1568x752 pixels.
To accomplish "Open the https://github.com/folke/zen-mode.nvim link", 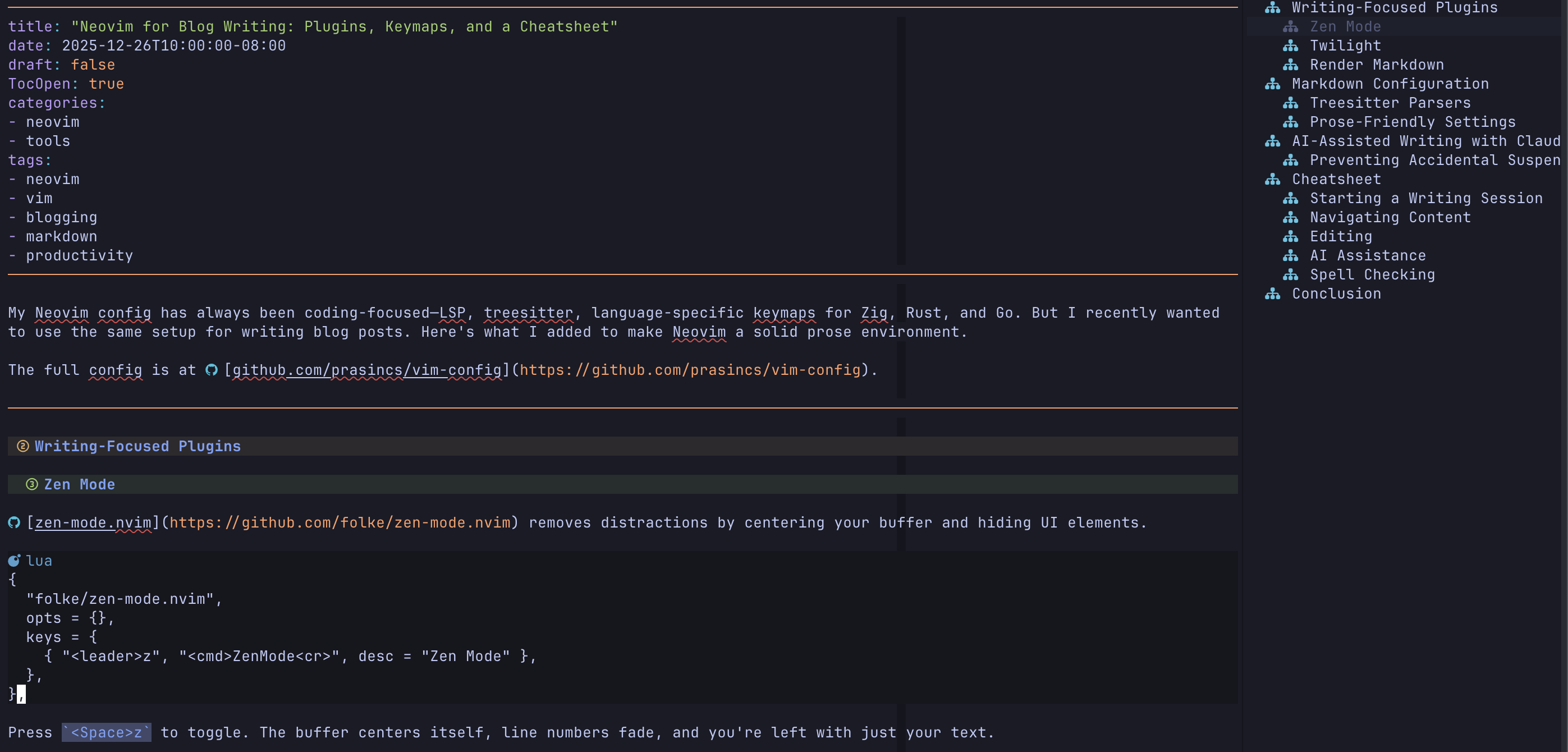I will click(339, 522).
